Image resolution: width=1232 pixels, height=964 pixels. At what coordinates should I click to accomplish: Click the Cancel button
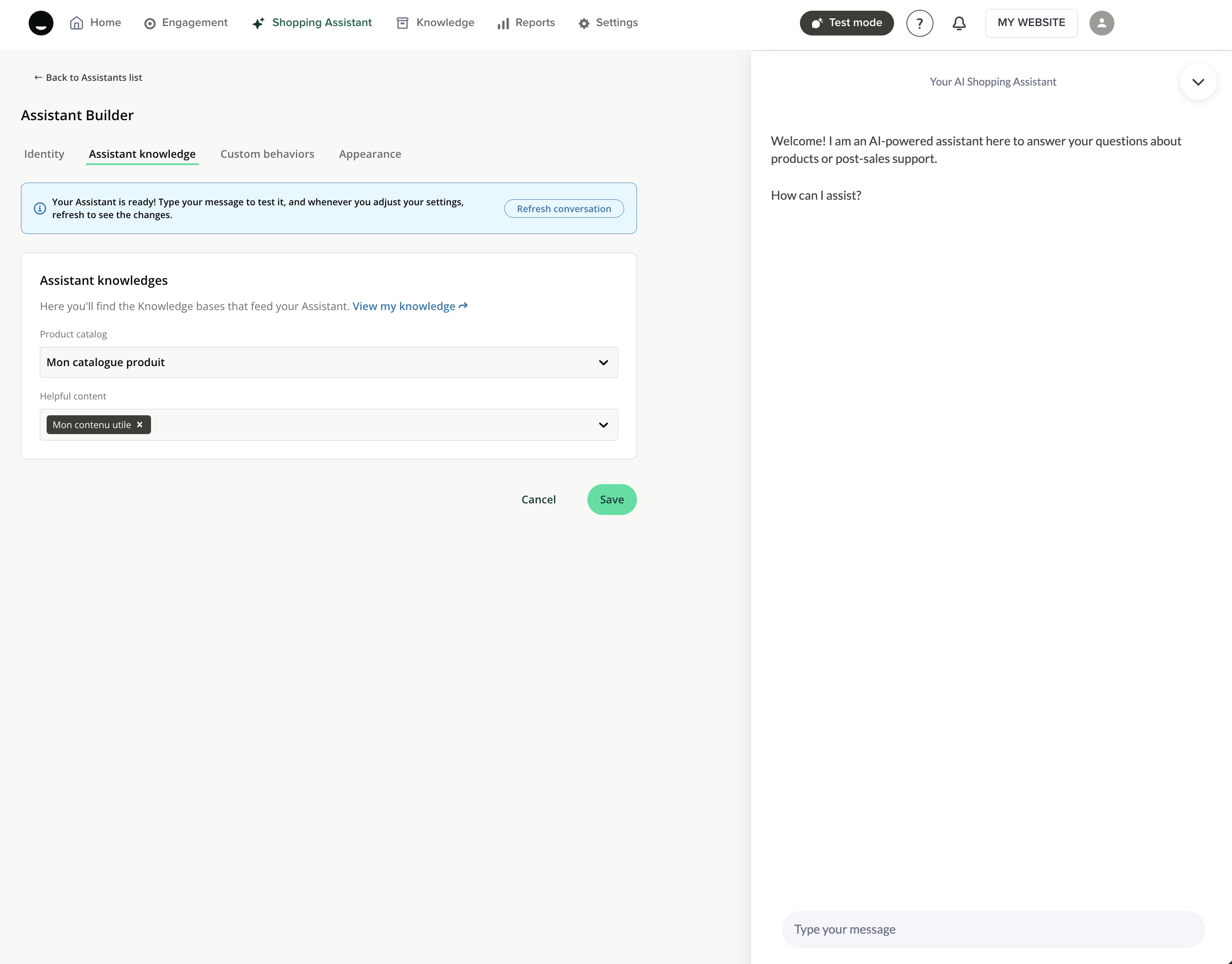coord(538,500)
